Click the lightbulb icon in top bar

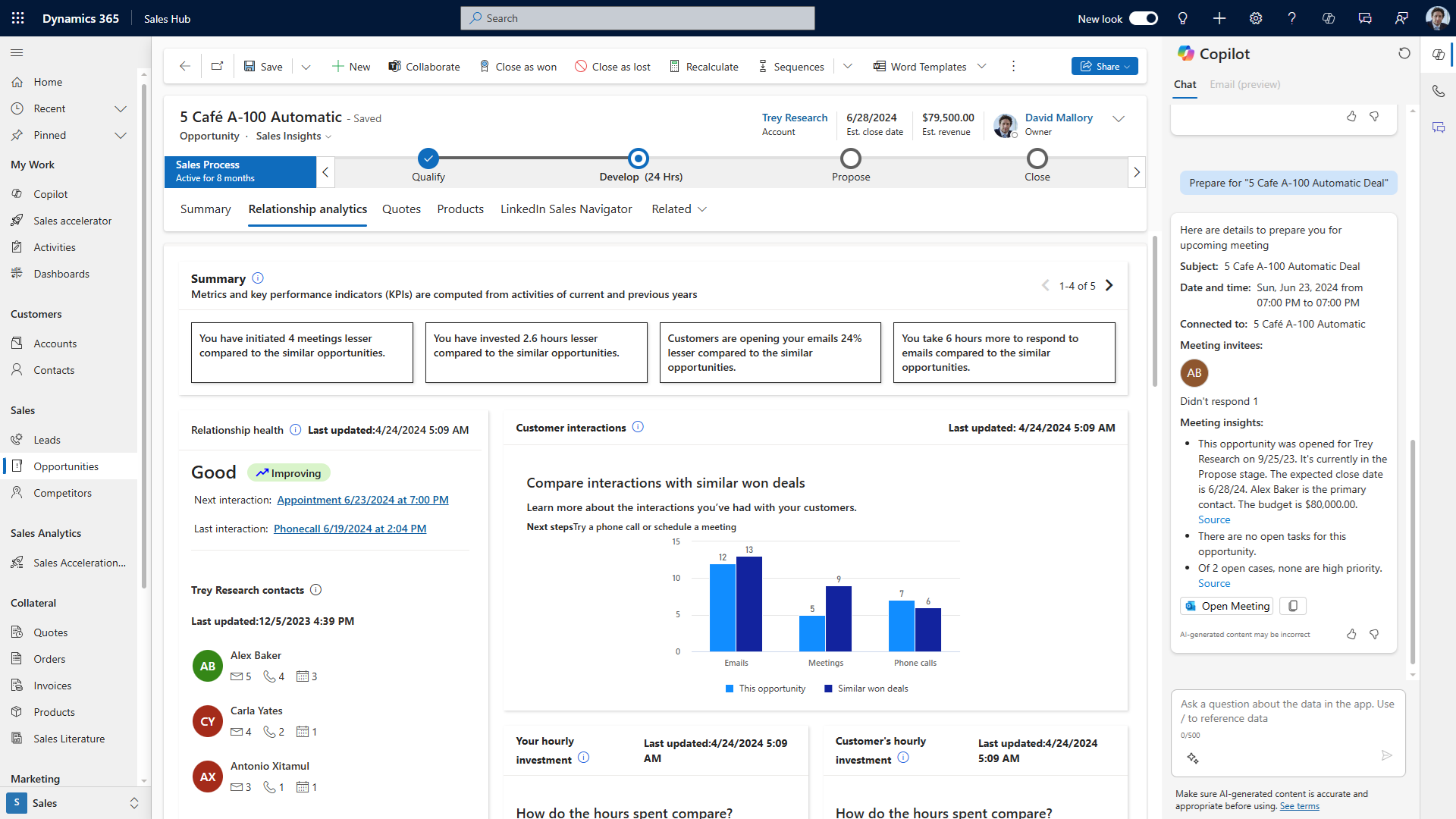tap(1182, 18)
